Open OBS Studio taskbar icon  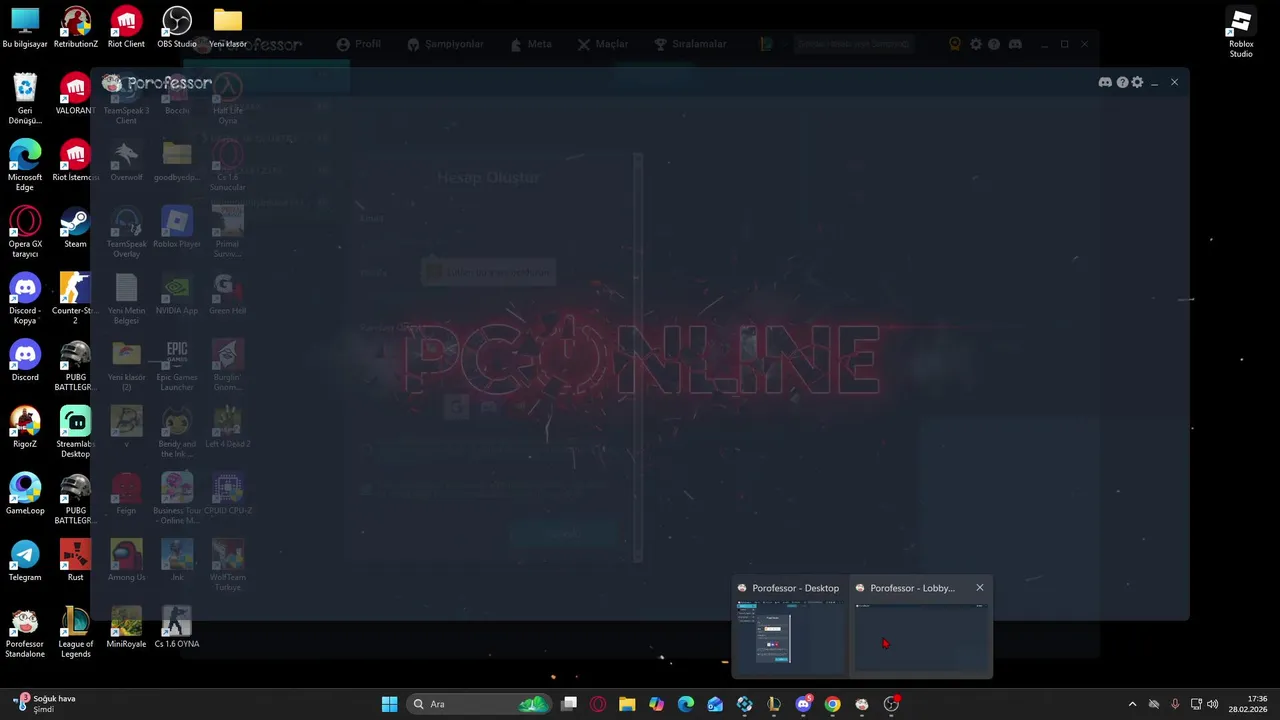point(891,704)
